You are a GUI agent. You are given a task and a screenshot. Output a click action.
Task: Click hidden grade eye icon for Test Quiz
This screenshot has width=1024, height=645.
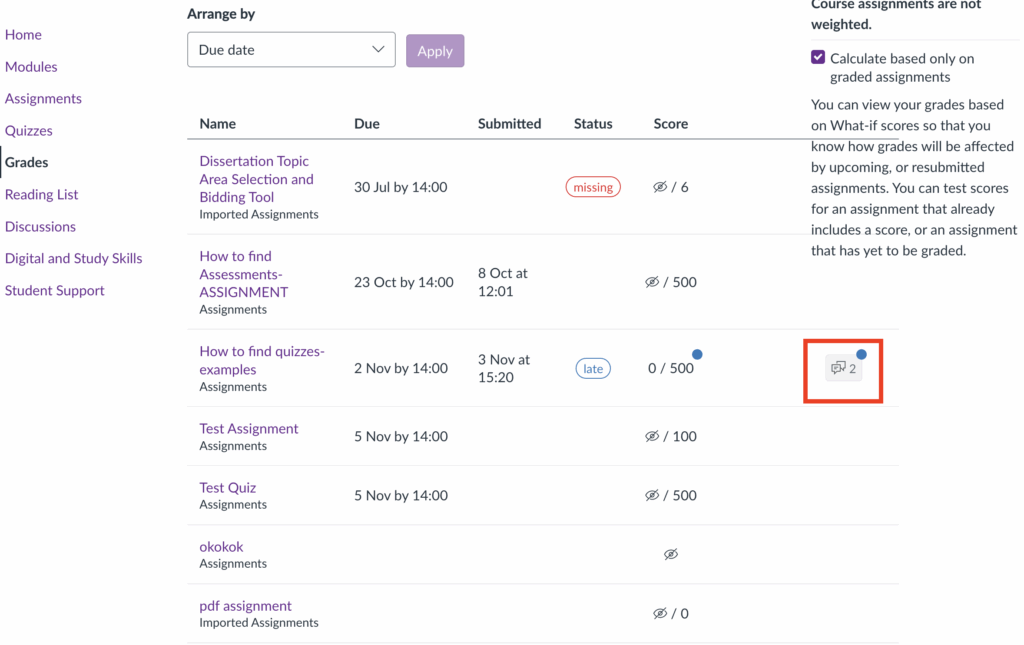[x=652, y=495]
